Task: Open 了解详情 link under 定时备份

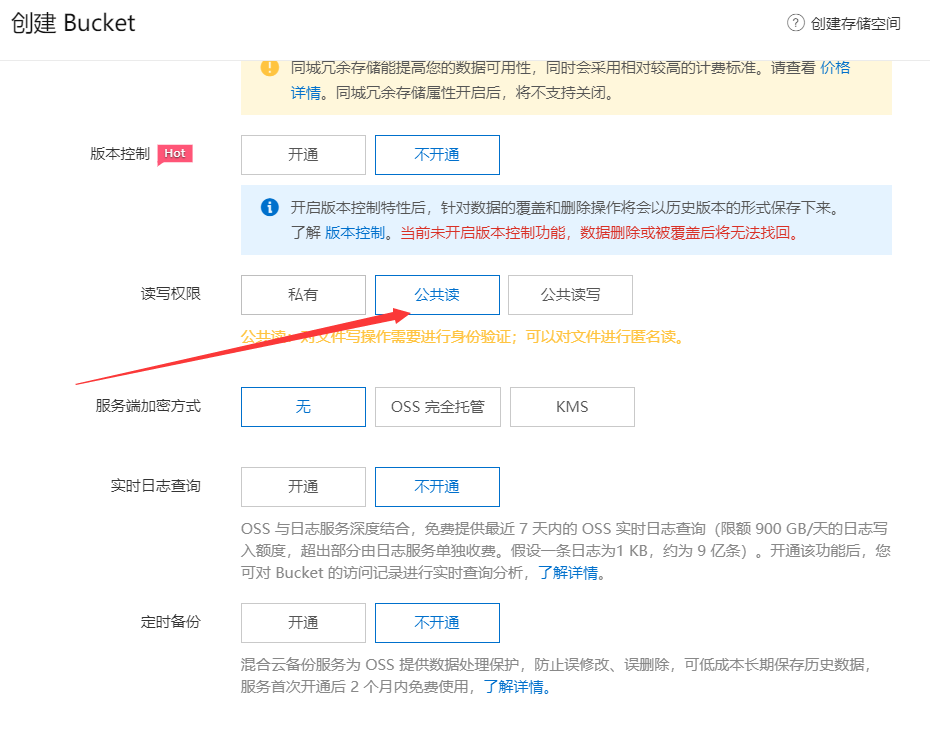Action: tap(514, 687)
